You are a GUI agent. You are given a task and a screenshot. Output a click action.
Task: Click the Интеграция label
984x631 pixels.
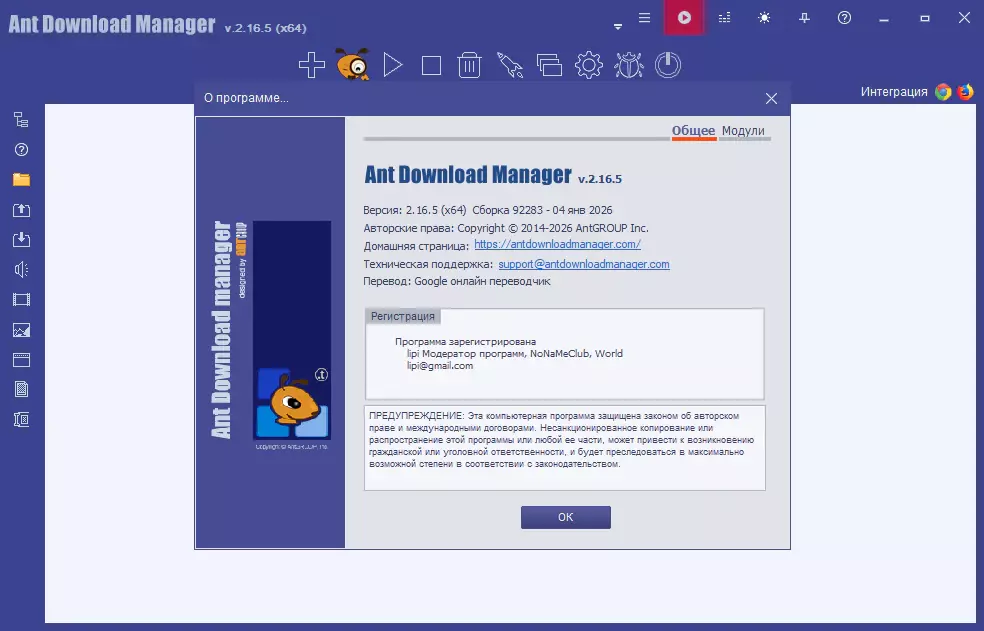pos(894,92)
